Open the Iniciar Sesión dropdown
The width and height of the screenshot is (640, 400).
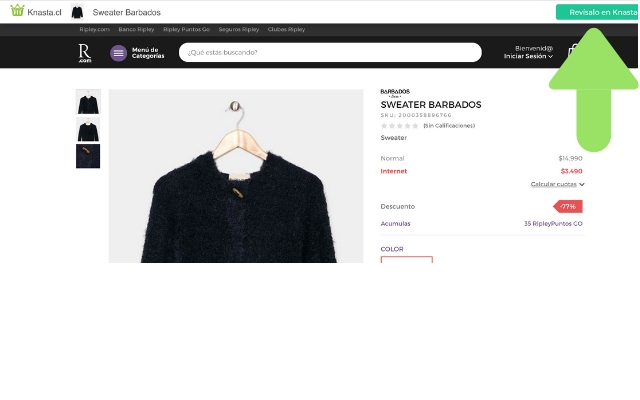528,56
